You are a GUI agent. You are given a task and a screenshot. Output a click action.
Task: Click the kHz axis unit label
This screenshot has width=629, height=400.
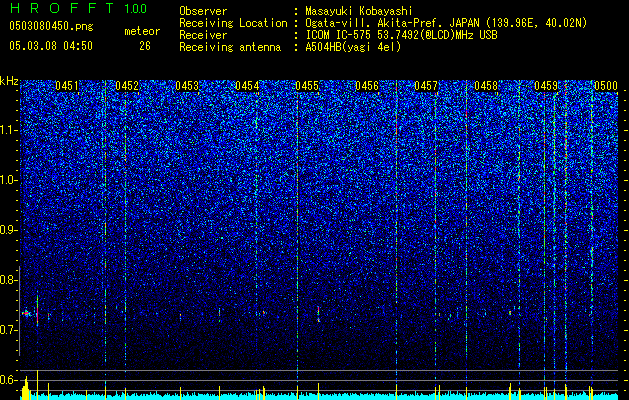pyautogui.click(x=9, y=81)
